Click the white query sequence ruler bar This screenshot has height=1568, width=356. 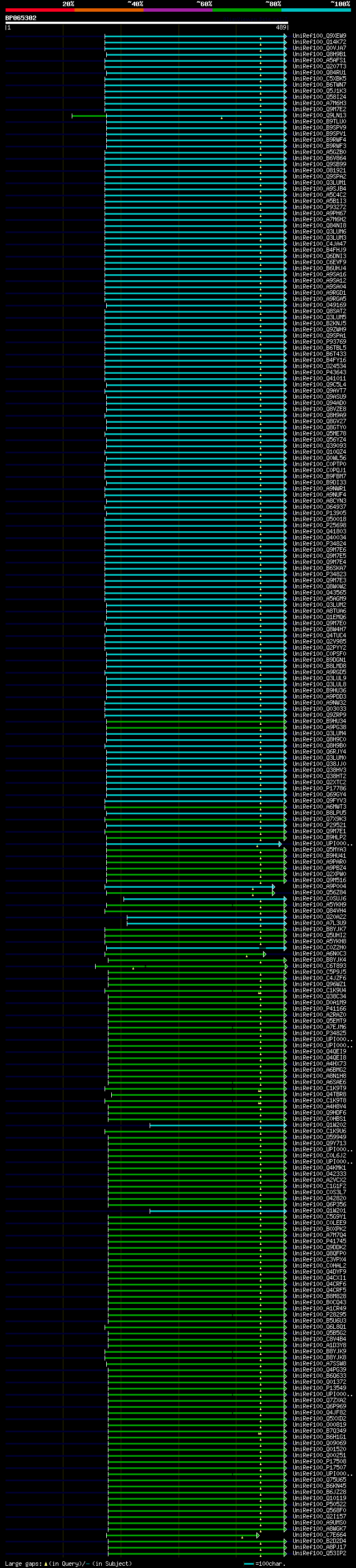coord(147,23)
